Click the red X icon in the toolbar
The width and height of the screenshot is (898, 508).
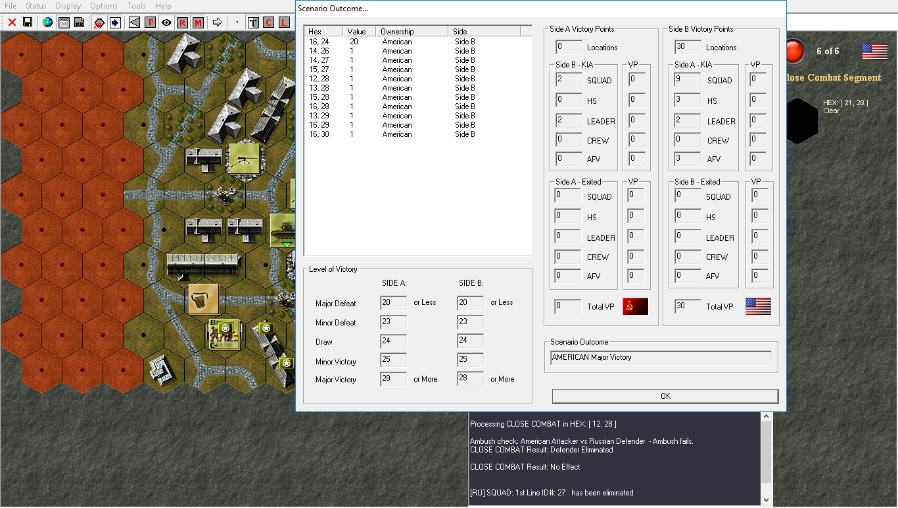(11, 22)
